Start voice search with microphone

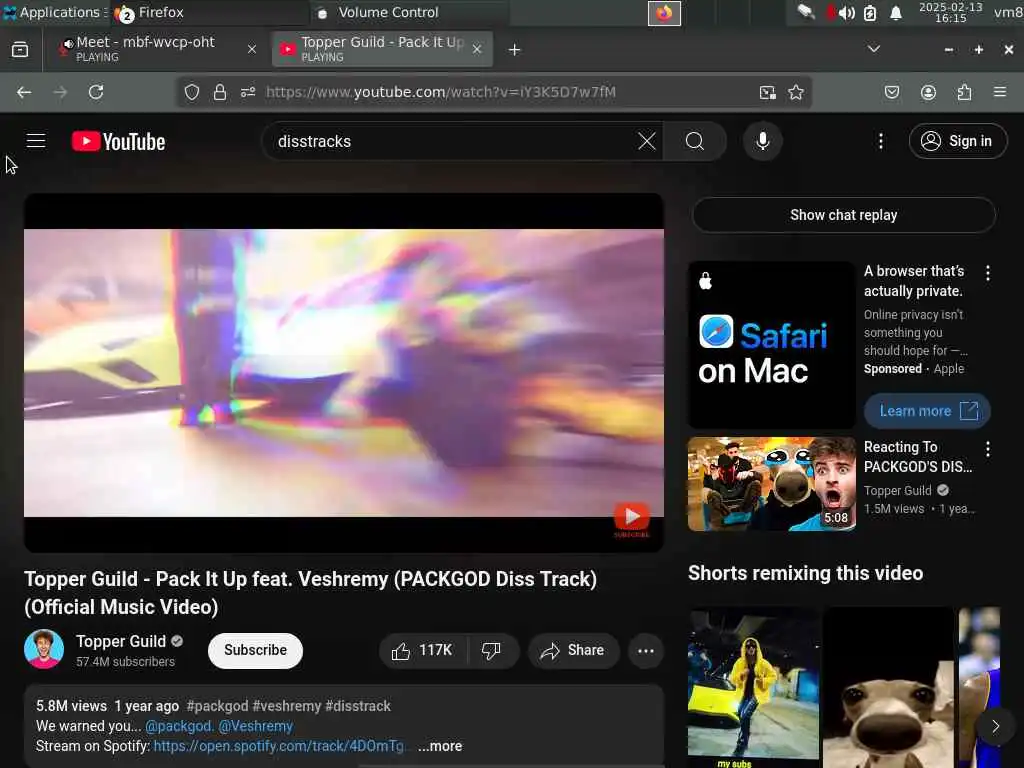762,141
